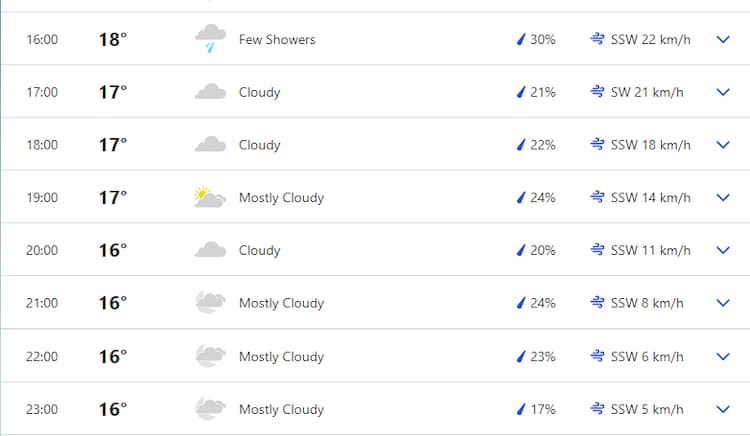Show details for the 23:00 row
The height and width of the screenshot is (436, 750).
coord(724,409)
